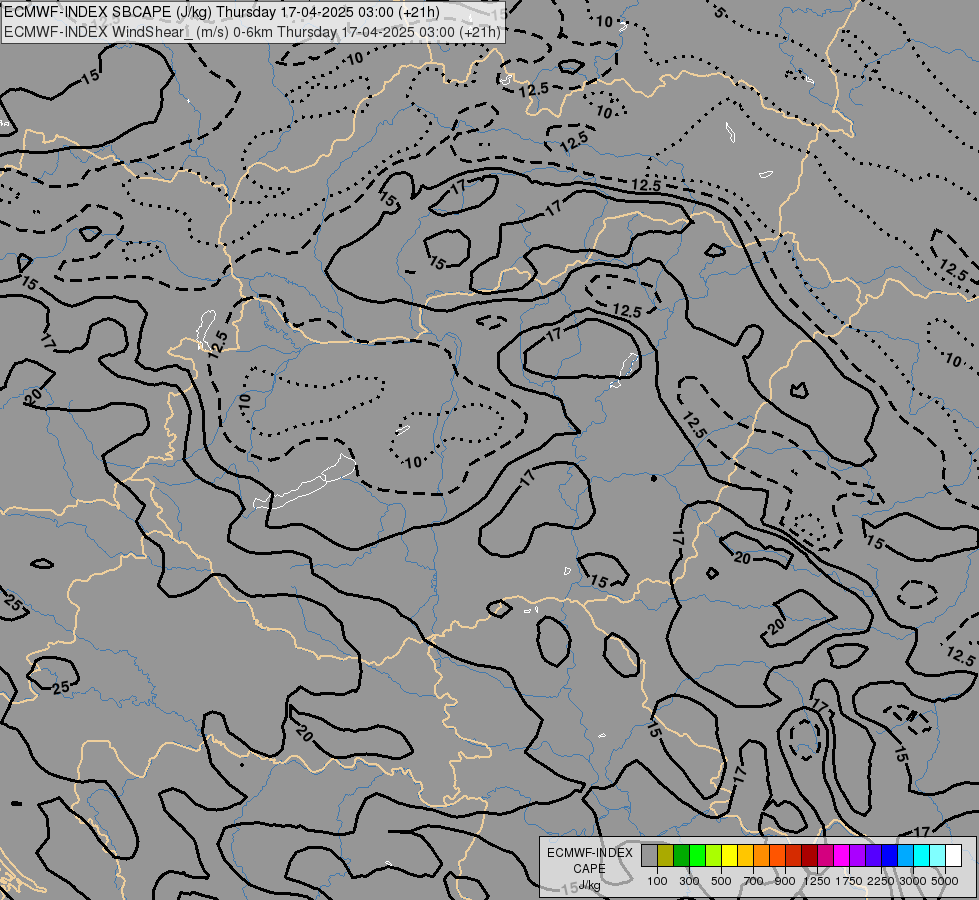Click the 500 label in CAPE legend
Image resolution: width=979 pixels, height=900 pixels.
click(x=721, y=881)
